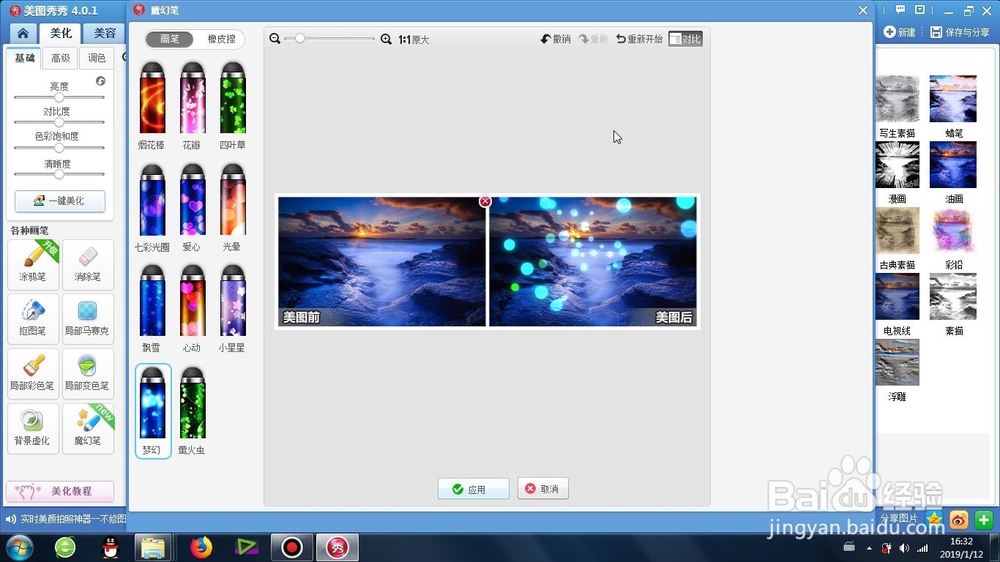This screenshot has height=562, width=1000.
Task: Click 保存与分享 save button
Action: [960, 32]
